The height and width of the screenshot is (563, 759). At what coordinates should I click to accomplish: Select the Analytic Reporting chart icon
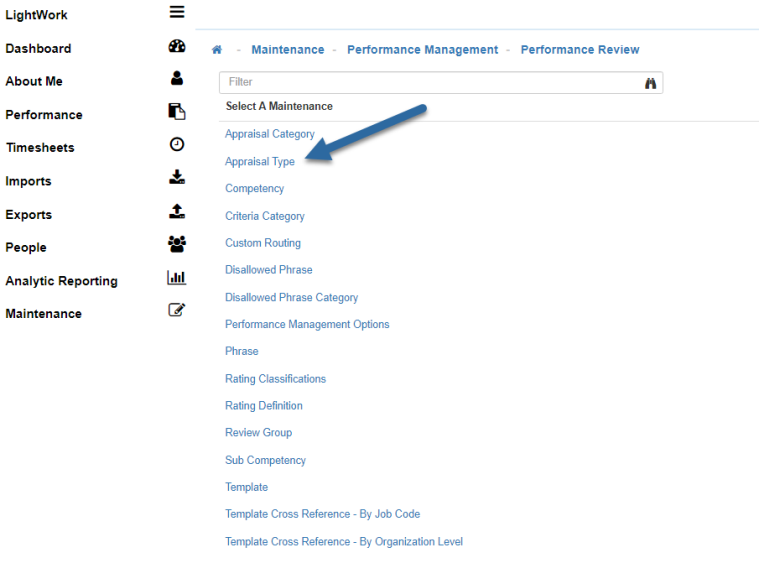click(x=177, y=279)
